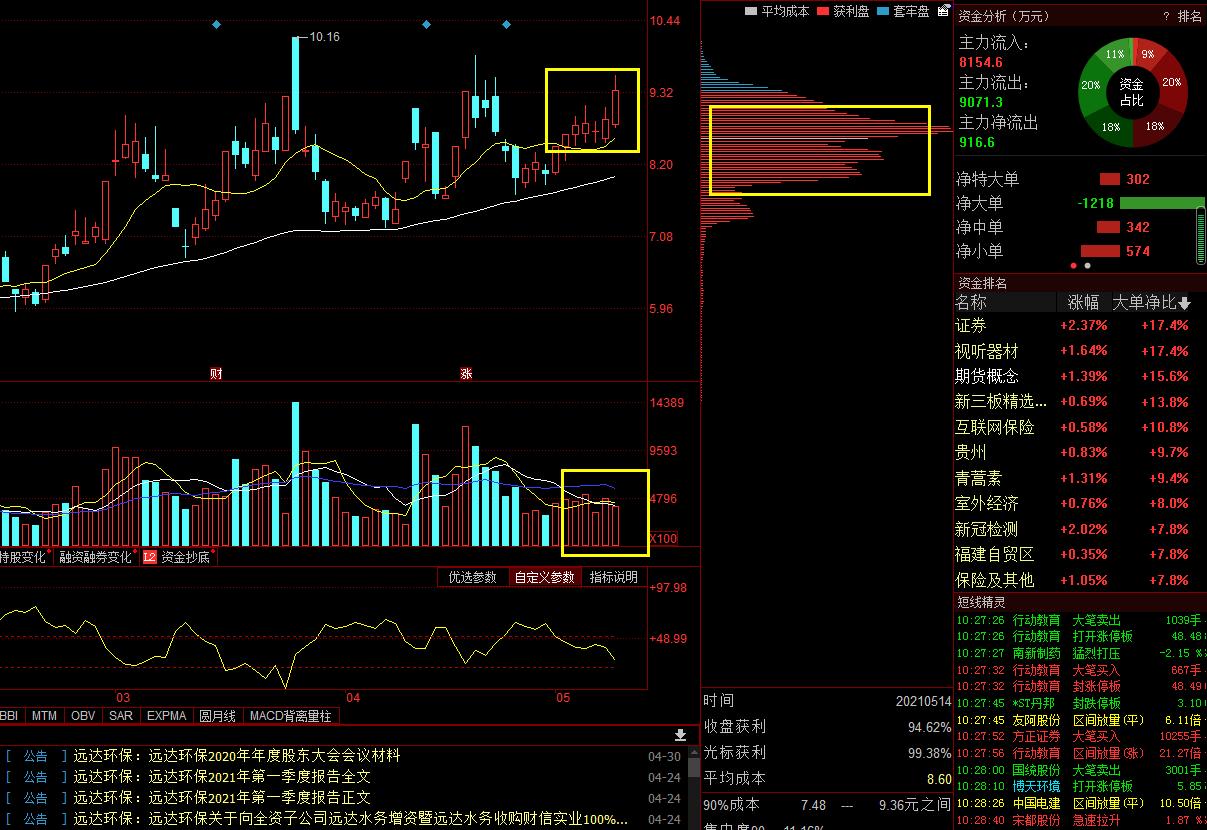
Task: Click the 涨 marker on the chart
Action: [x=466, y=373]
